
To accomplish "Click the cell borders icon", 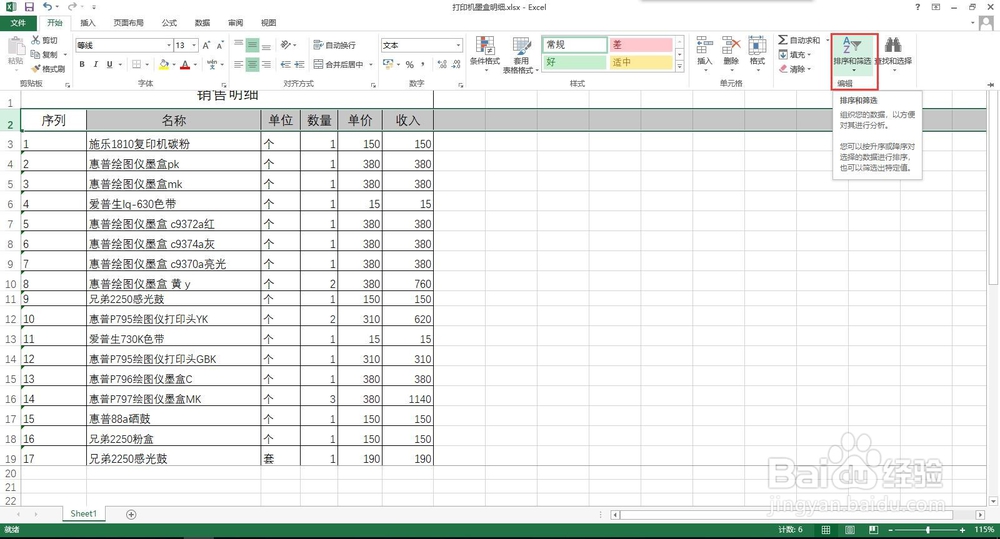I will click(136, 64).
